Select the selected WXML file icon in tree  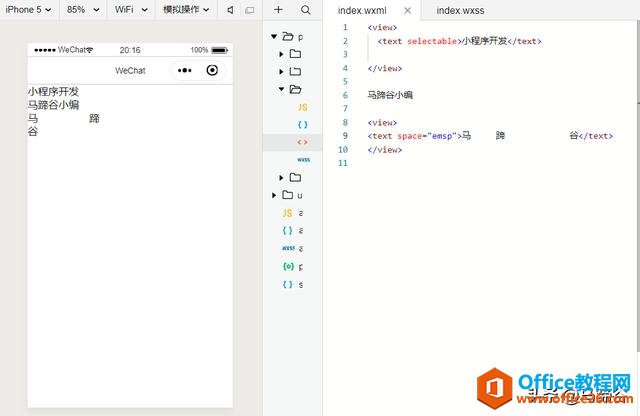pyautogui.click(x=302, y=142)
